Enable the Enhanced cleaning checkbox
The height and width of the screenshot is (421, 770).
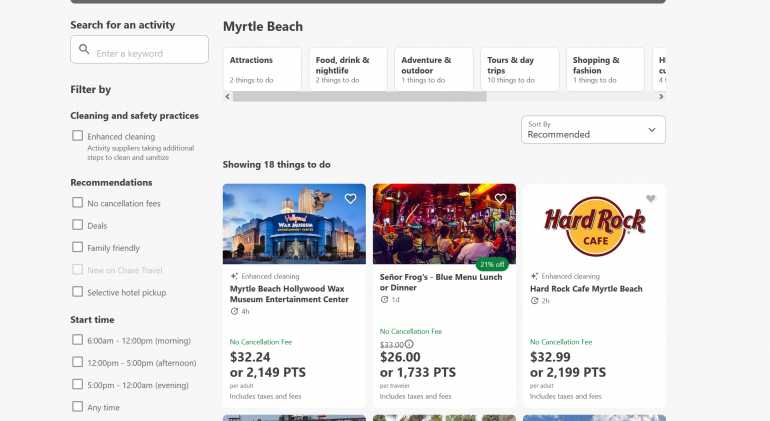click(x=78, y=136)
